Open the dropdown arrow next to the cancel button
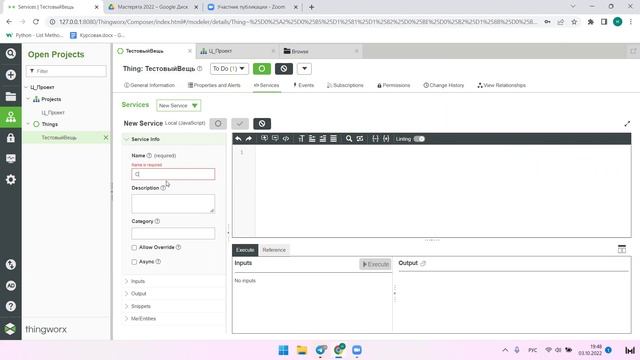Screen dimensions: 640x360 304,69
